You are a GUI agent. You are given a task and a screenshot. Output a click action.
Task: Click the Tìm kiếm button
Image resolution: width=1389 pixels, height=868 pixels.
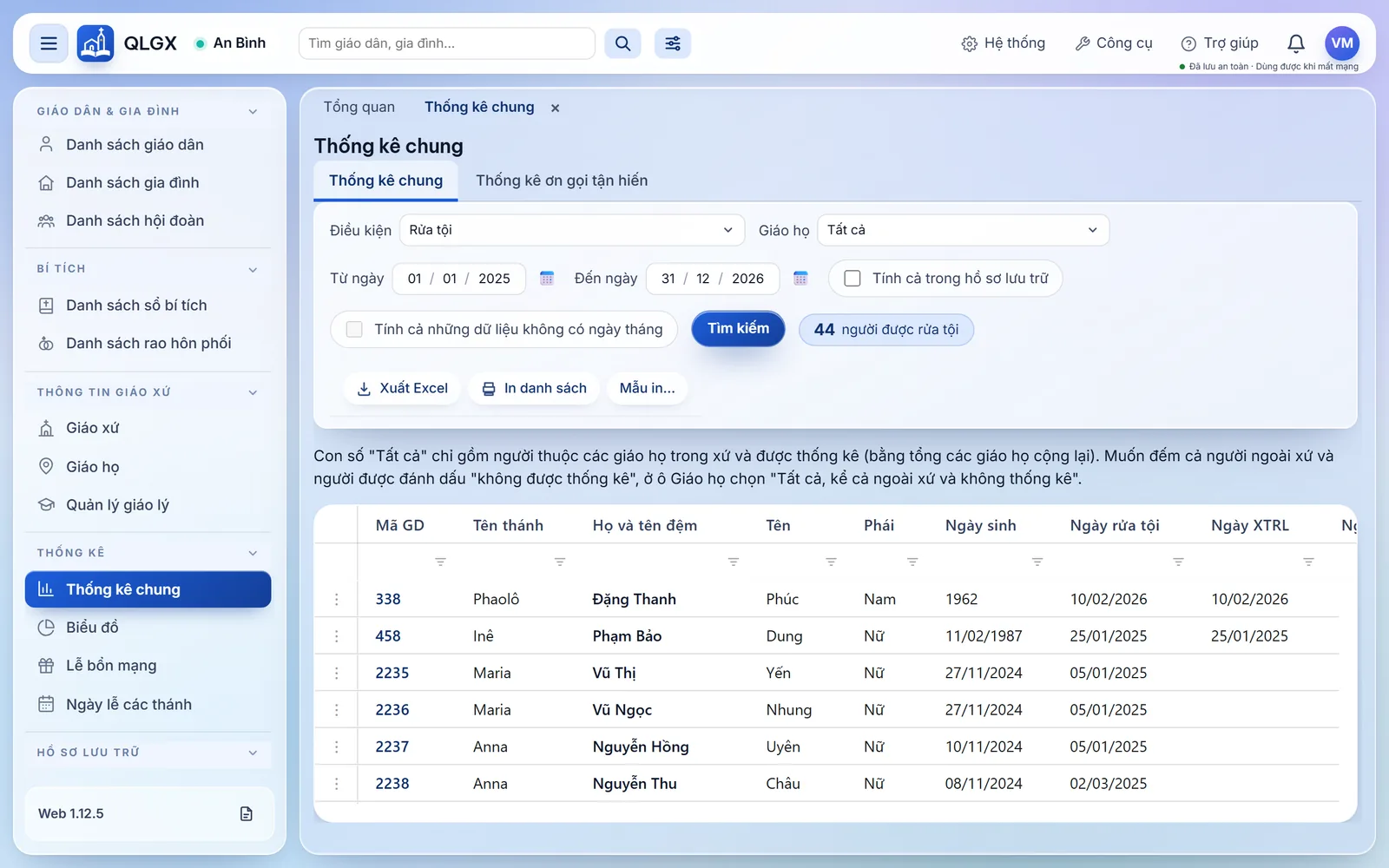[738, 329]
